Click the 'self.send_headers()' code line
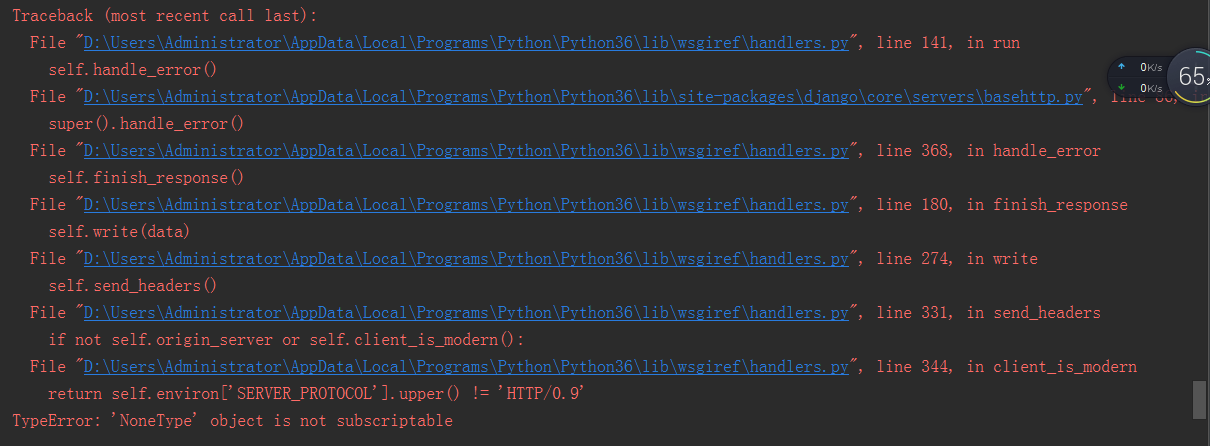Viewport: 1210px width, 446px height. pos(132,286)
